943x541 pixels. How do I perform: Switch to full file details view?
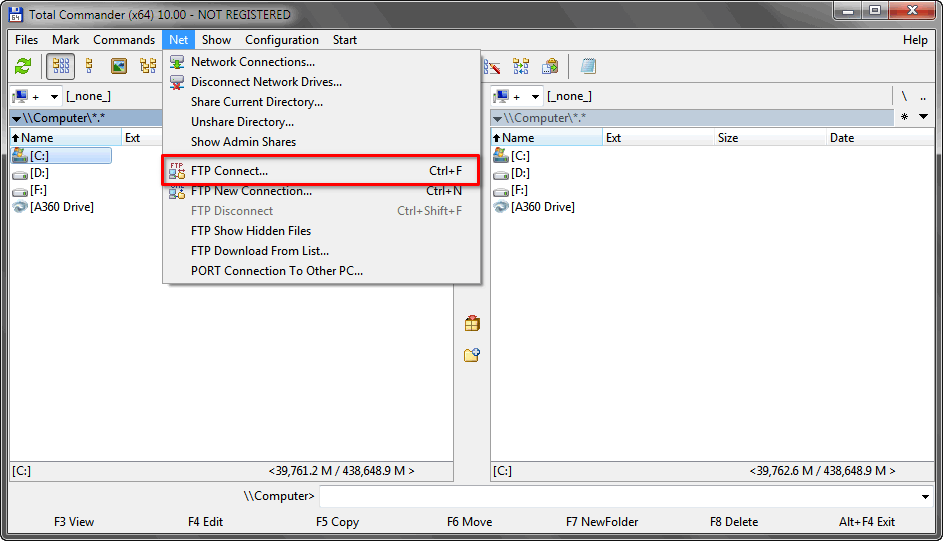(89, 66)
